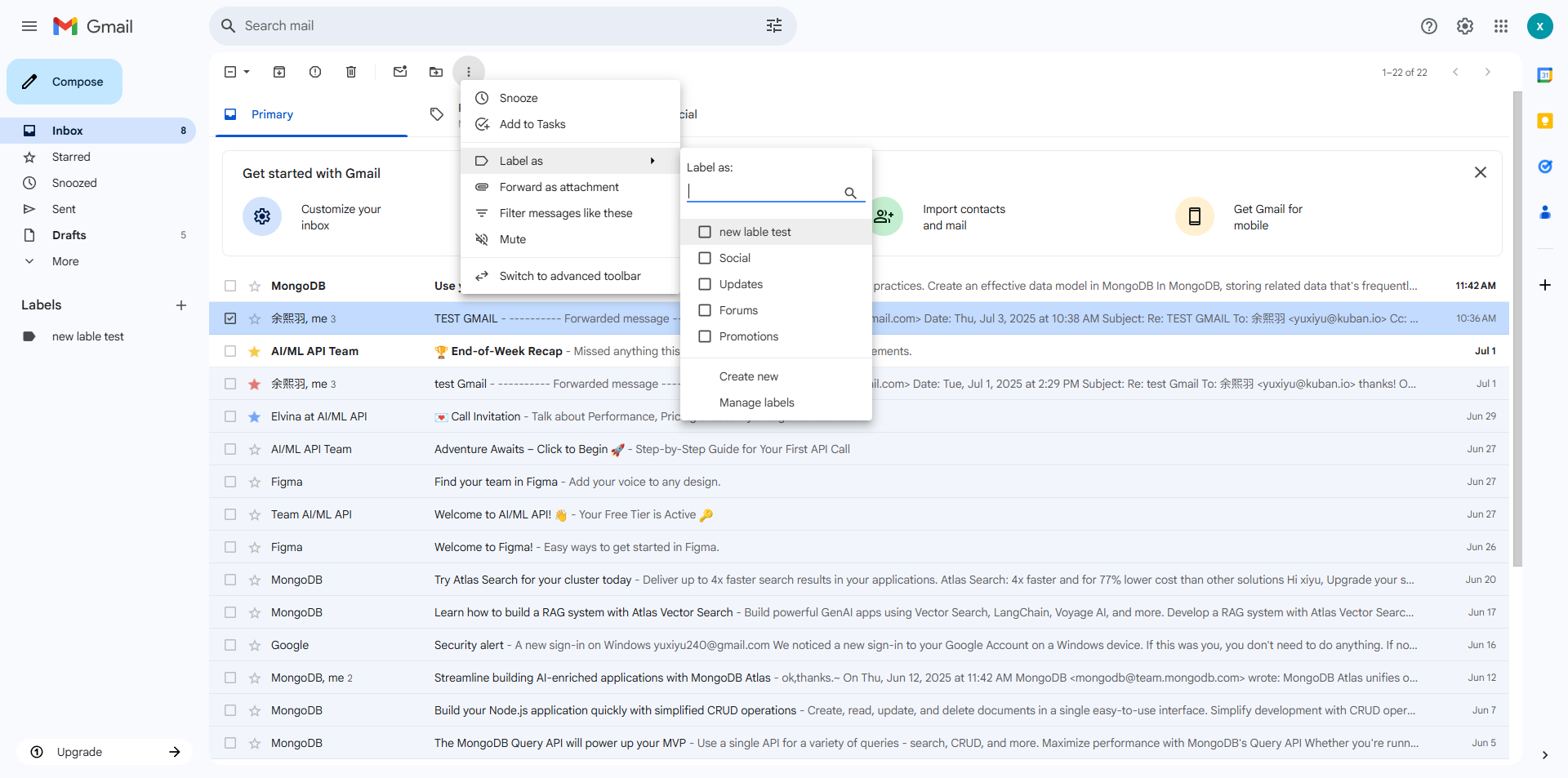
Task: Open Contacts side panel icon
Action: pyautogui.click(x=1544, y=212)
